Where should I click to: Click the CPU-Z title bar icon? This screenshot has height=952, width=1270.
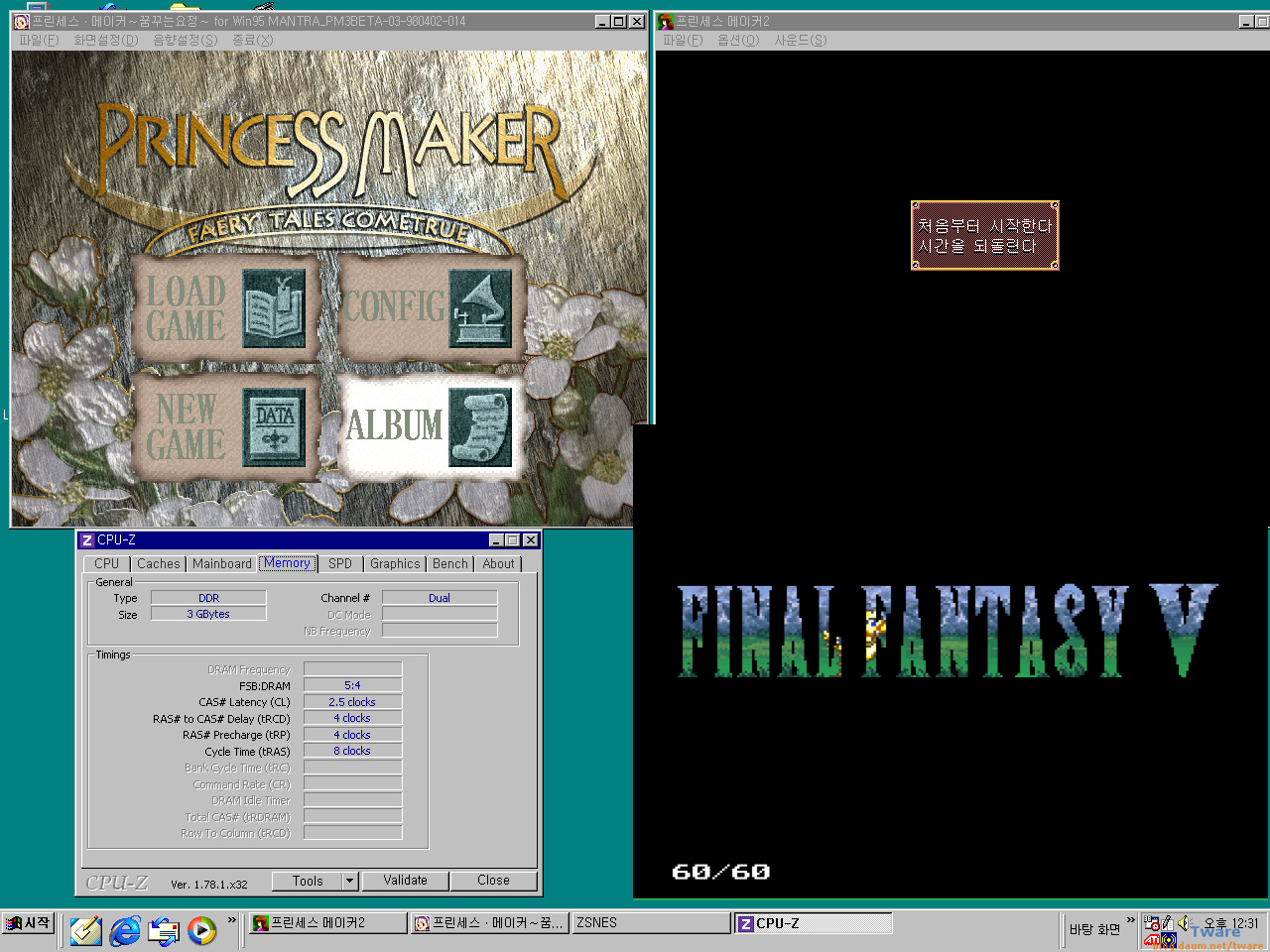[x=87, y=540]
